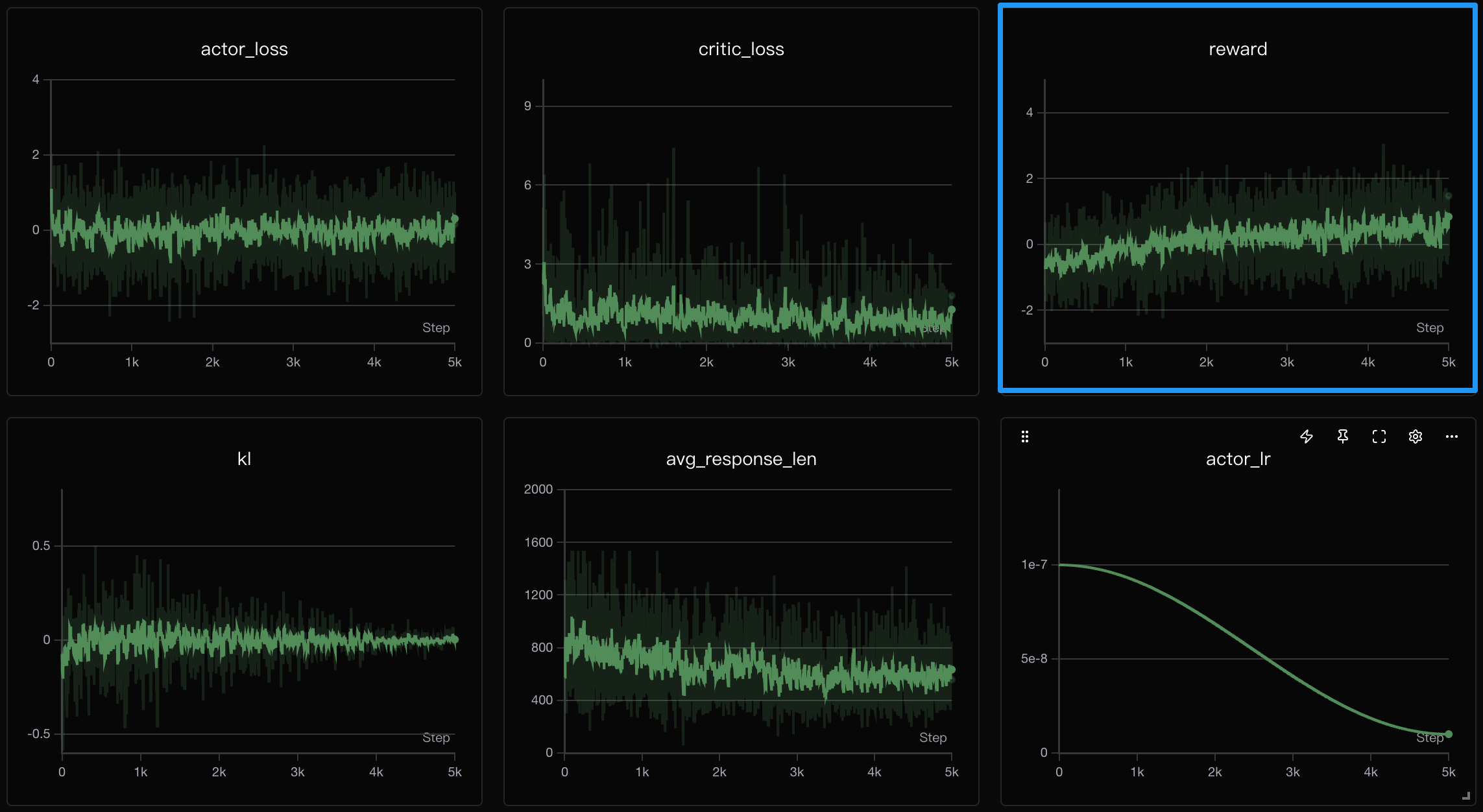Click the lightning bolt icon on actor_lr chart
1483x812 pixels.
(1307, 436)
